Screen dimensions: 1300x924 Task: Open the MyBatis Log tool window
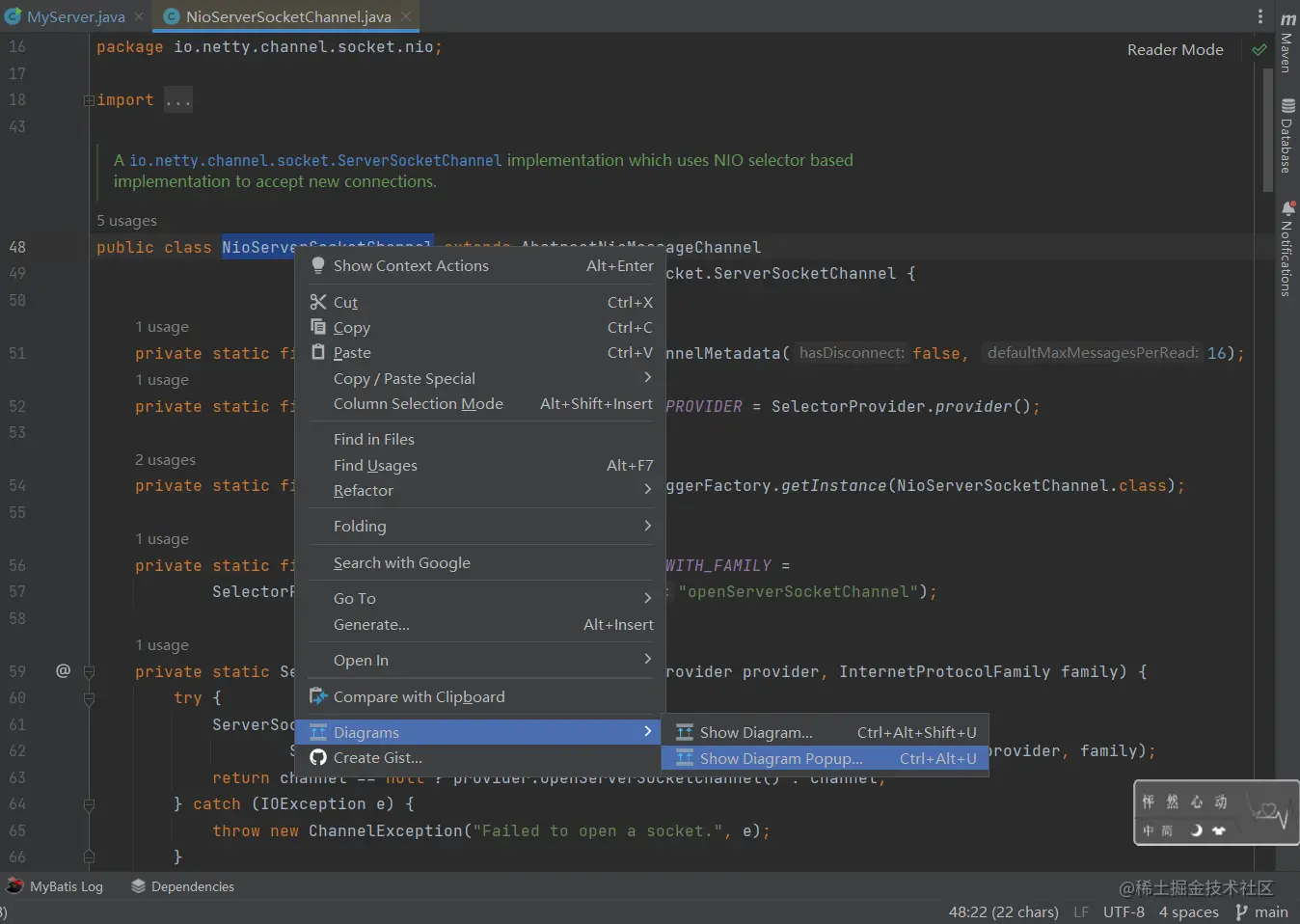point(55,886)
